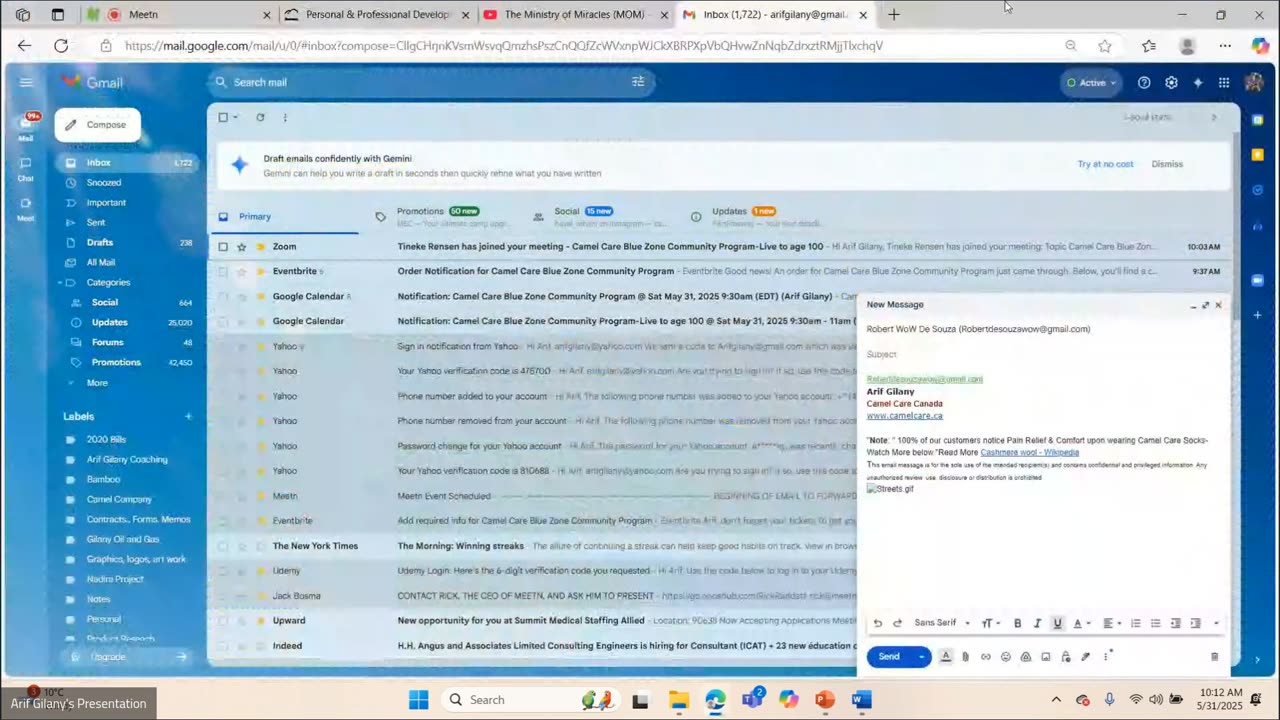1280x720 pixels.
Task: Click the Subject field in New Message
Action: pos(1044,354)
